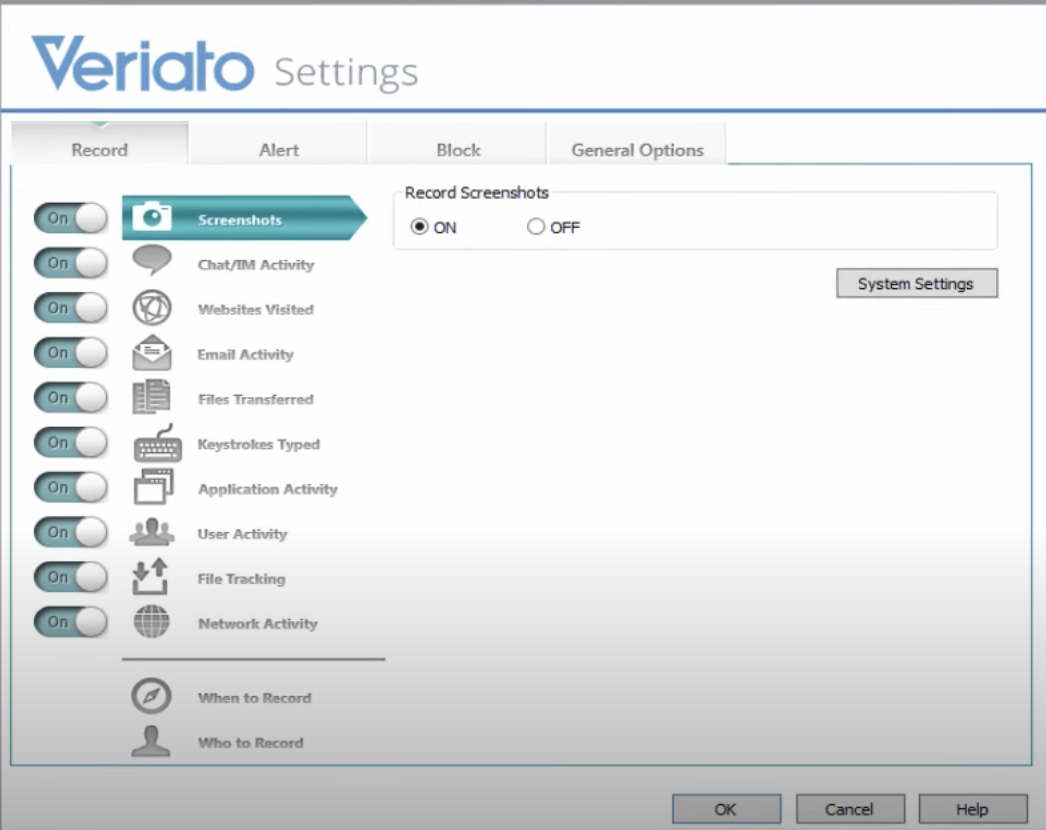Open When to Record label

[255, 698]
